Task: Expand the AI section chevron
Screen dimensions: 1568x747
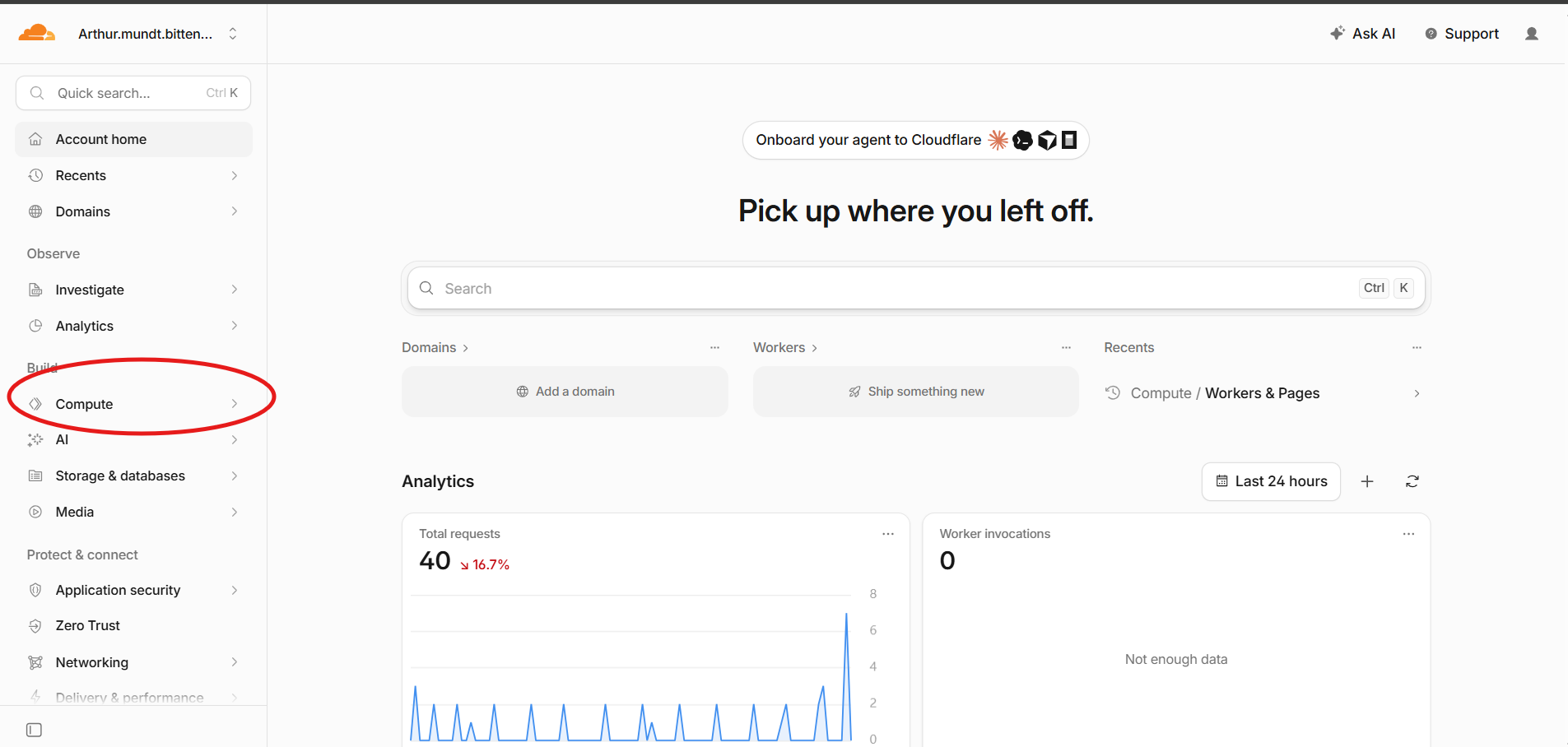Action: click(235, 439)
